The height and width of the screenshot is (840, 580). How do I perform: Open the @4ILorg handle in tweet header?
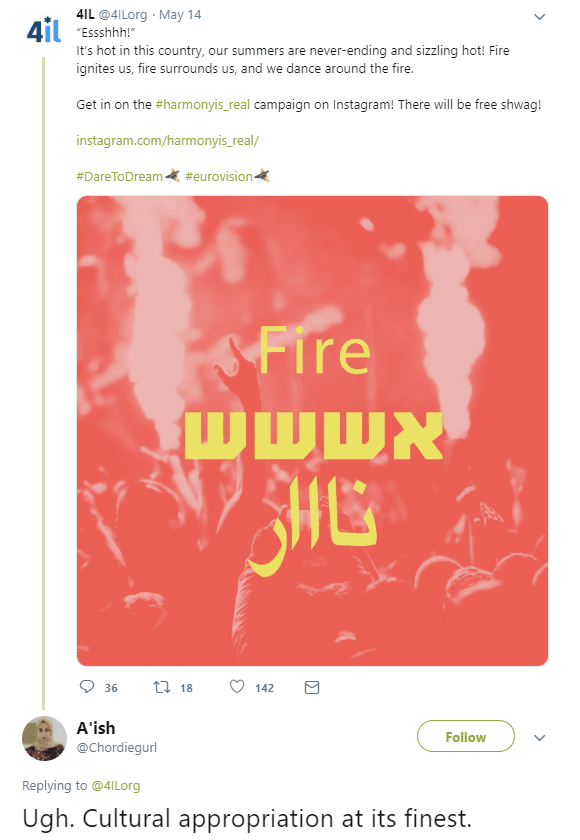123,15
